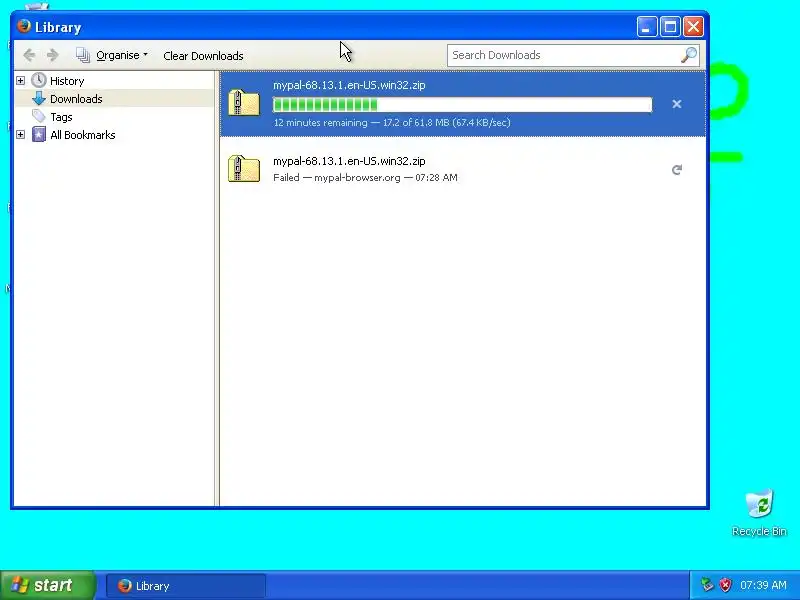Go back with the left arrow button
800x600 pixels.
click(29, 55)
